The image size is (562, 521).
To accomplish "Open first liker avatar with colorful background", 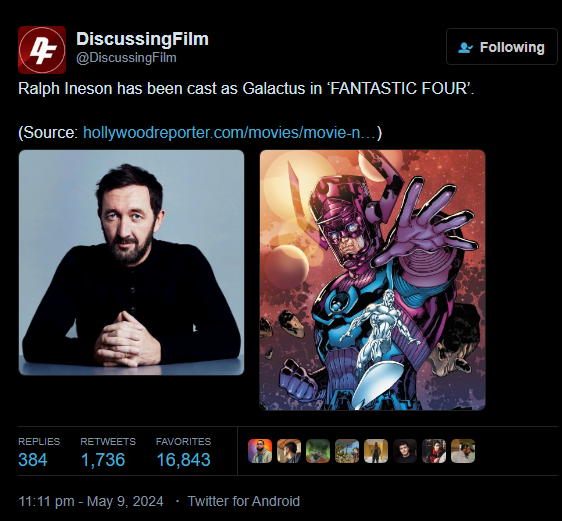I will pyautogui.click(x=260, y=451).
